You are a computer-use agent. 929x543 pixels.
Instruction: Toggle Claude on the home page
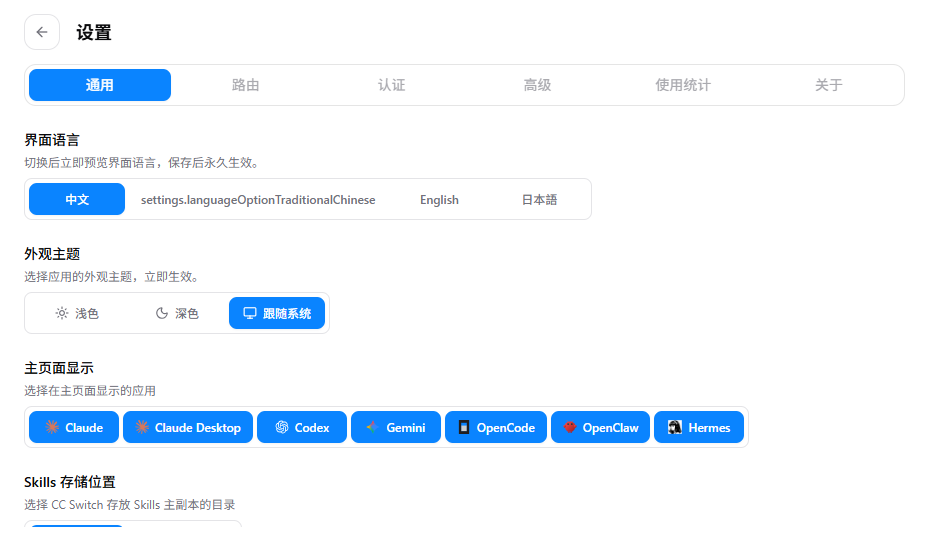click(74, 427)
